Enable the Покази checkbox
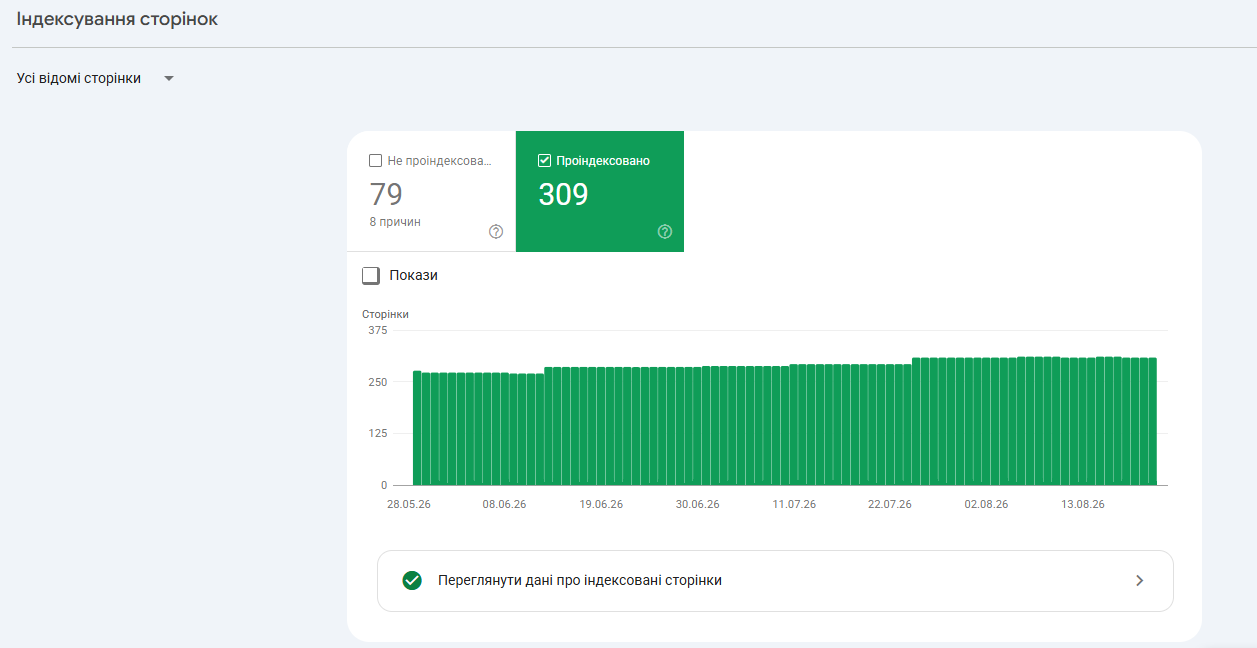1257x648 pixels. tap(371, 275)
